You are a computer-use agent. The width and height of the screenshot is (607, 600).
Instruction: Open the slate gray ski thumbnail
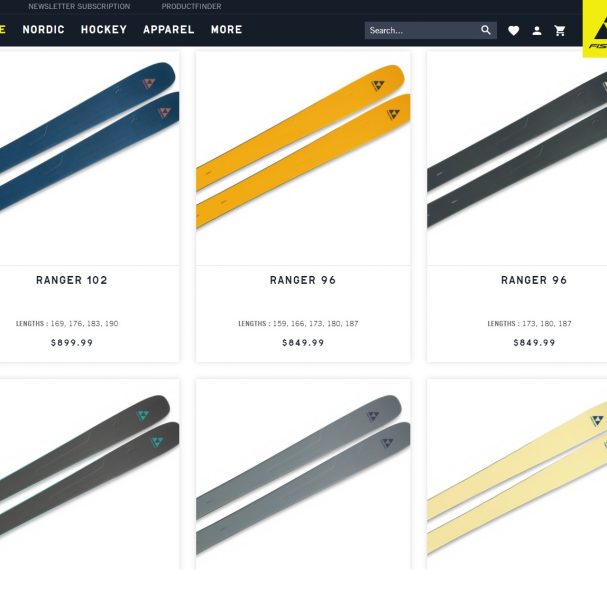point(303,474)
